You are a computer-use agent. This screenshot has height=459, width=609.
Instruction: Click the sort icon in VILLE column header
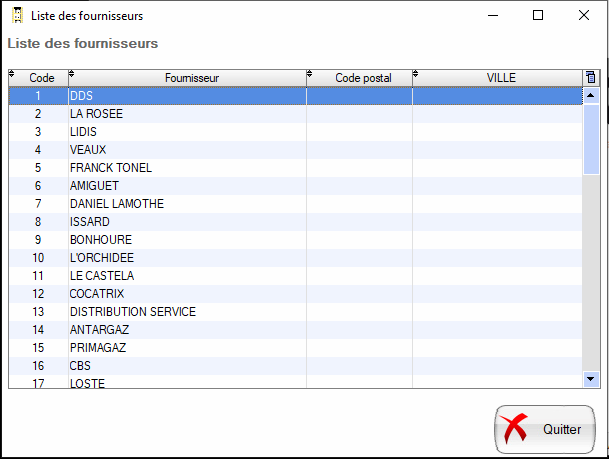416,74
